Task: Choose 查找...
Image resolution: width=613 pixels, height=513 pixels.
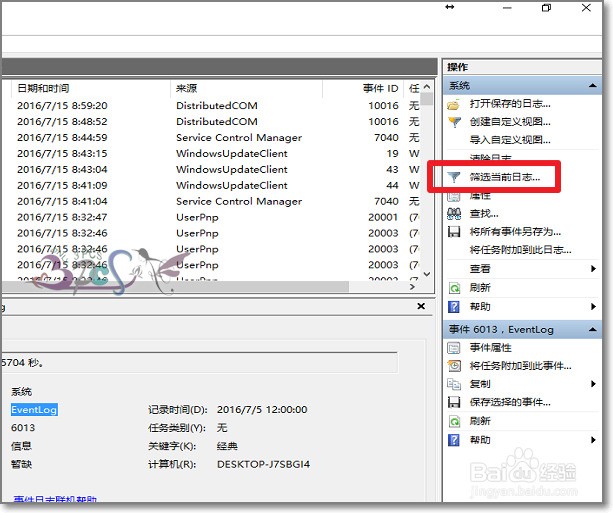Action: [x=484, y=214]
